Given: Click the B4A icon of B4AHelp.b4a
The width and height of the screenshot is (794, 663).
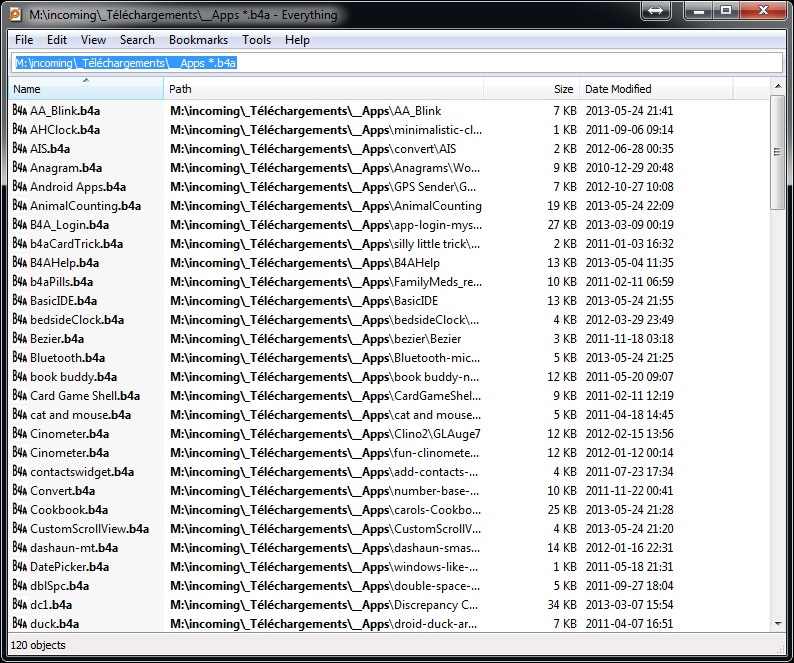Looking at the screenshot, I should click(20, 262).
